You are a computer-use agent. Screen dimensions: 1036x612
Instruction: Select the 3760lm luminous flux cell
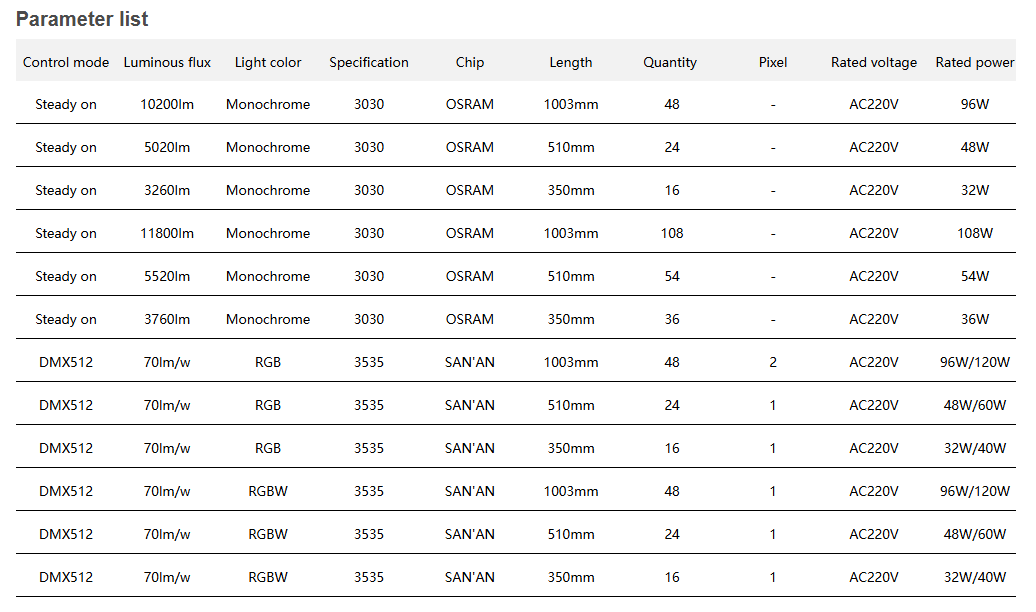click(167, 319)
